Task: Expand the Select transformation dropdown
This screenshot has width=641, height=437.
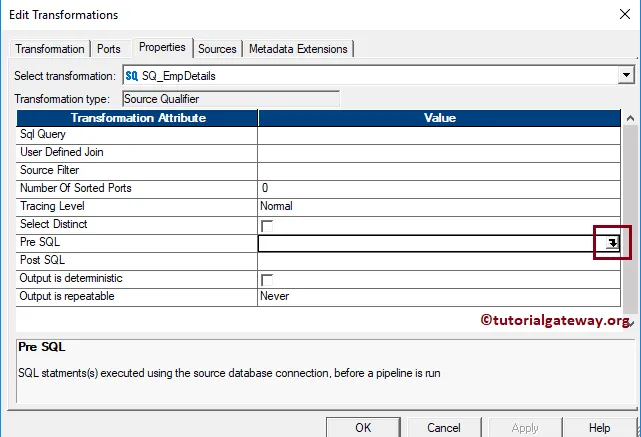Action: 625,76
